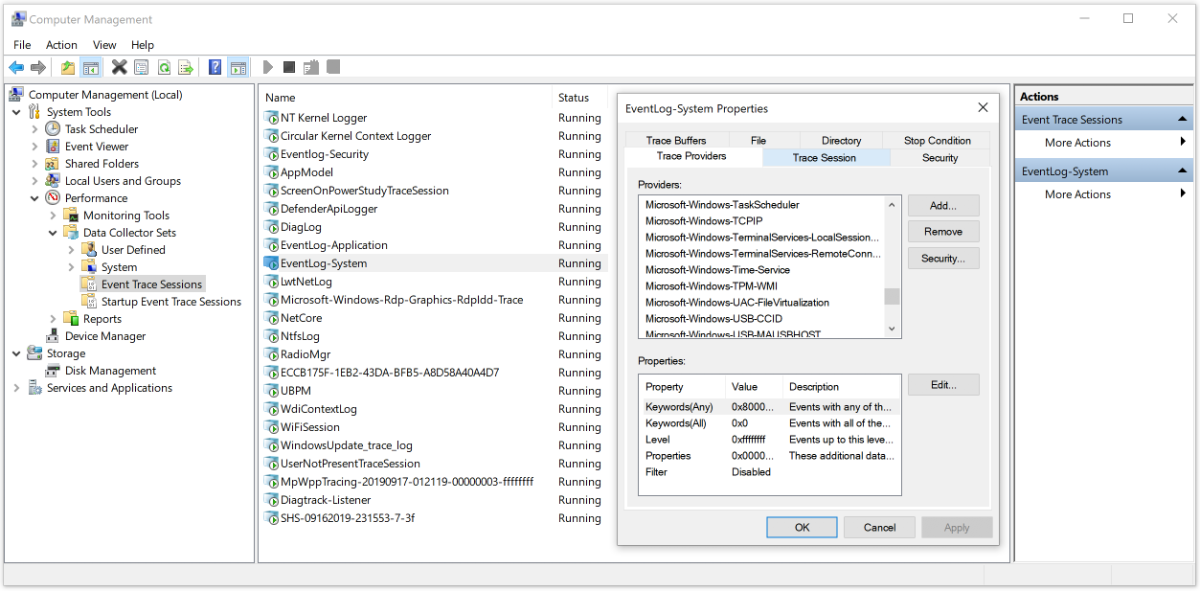Viewport: 1200px width, 591px height.
Task: Switch to the Trace Session tab
Action: [x=825, y=158]
